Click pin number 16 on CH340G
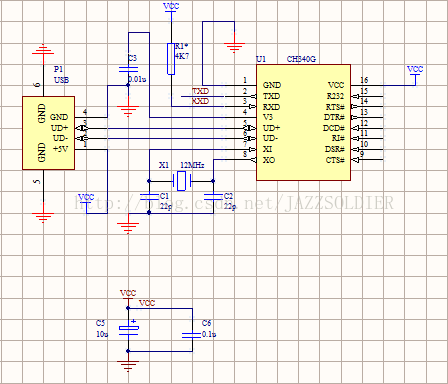The width and height of the screenshot is (448, 384). pos(364,80)
